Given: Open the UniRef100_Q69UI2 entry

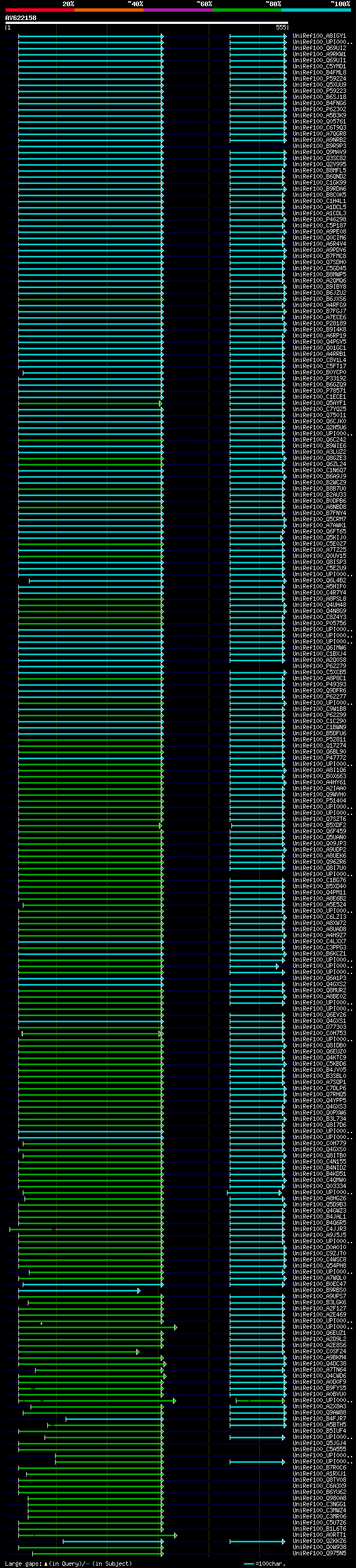Looking at the screenshot, I should [x=319, y=49].
